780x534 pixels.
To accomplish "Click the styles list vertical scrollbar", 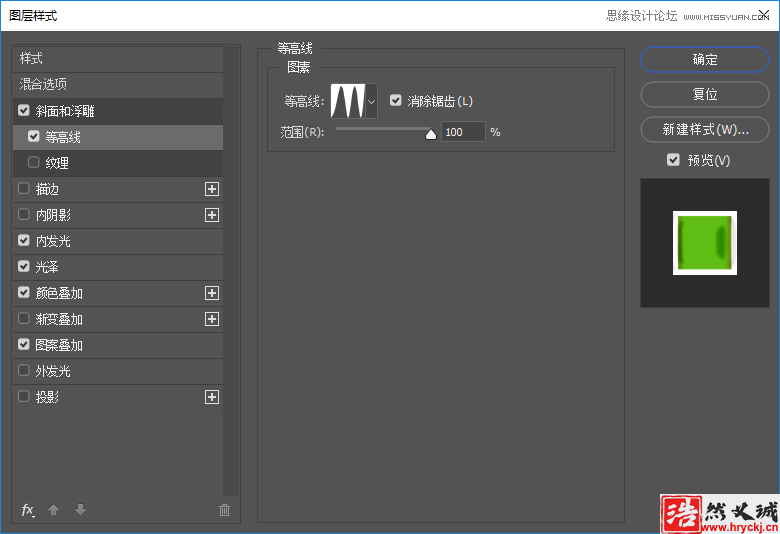I will 231,270.
